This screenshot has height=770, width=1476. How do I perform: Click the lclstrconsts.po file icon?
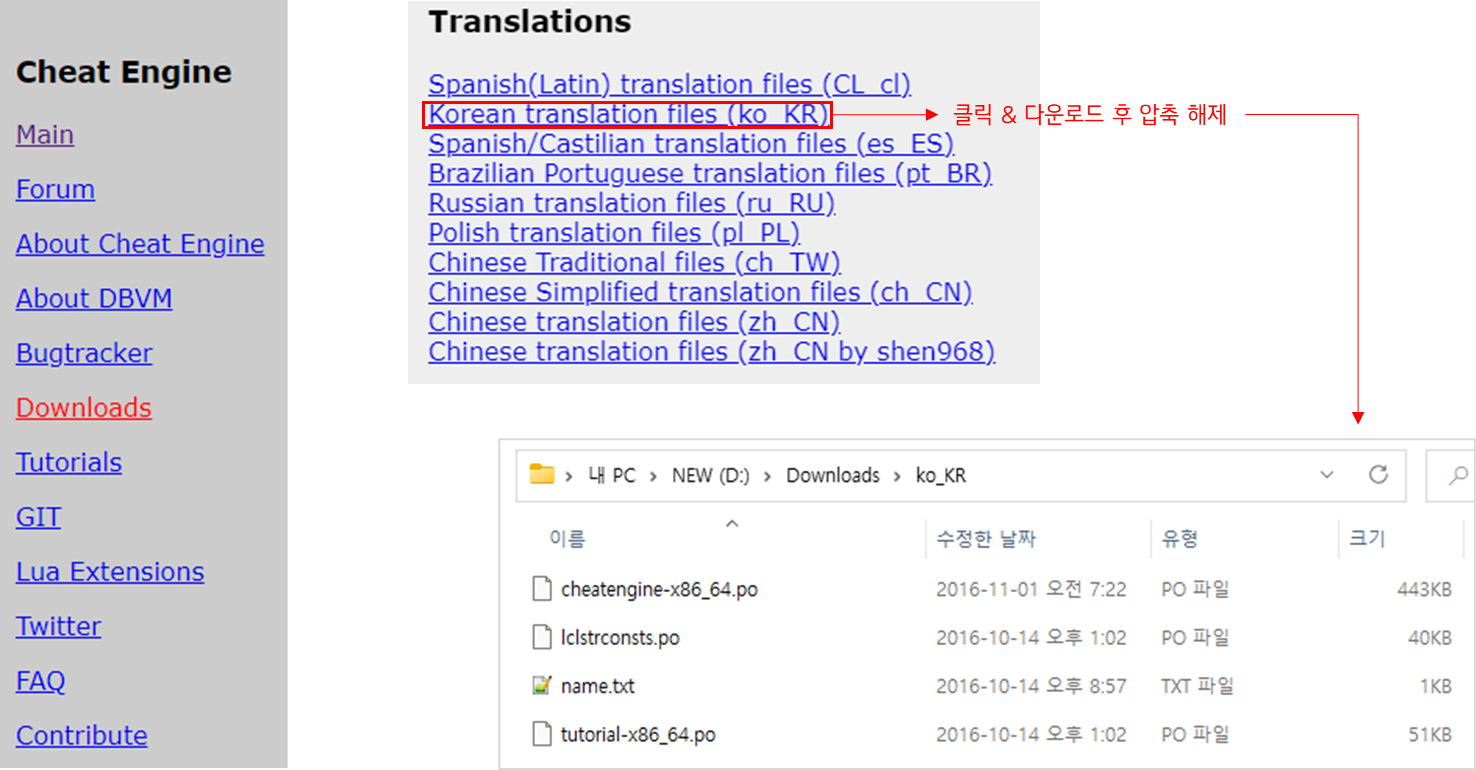541,637
